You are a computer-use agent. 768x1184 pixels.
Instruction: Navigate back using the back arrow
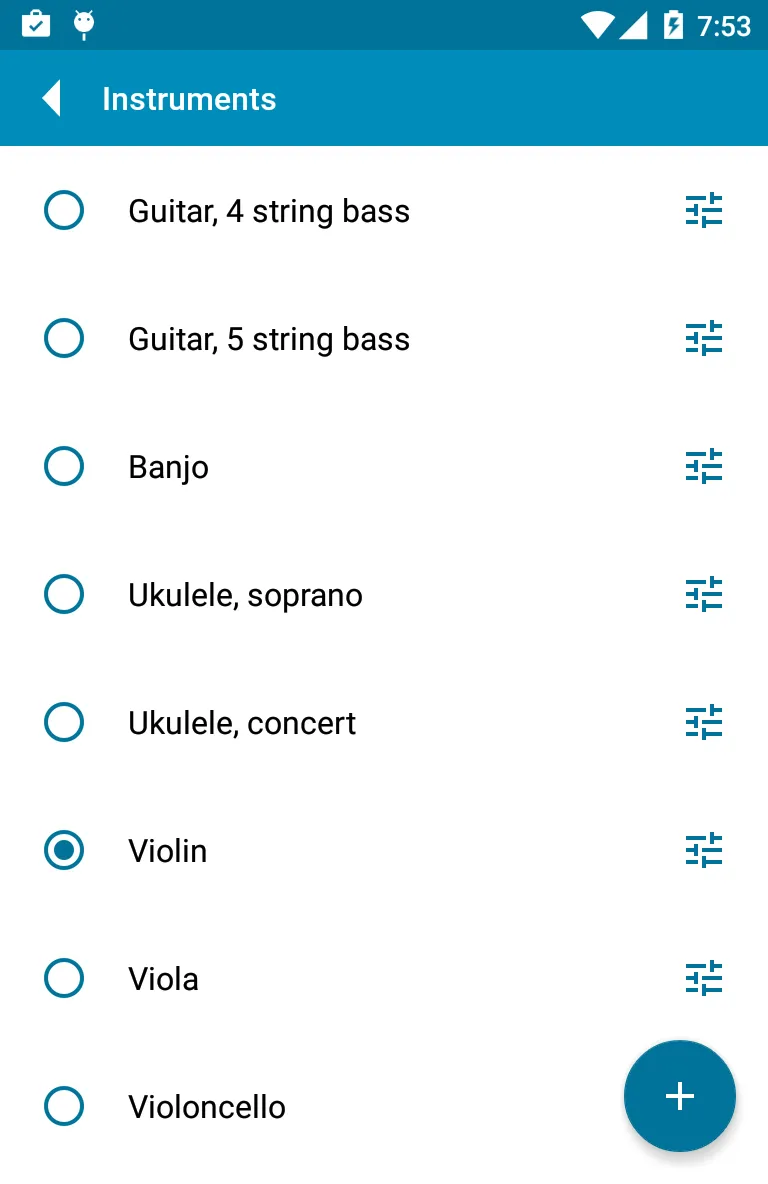pos(49,98)
